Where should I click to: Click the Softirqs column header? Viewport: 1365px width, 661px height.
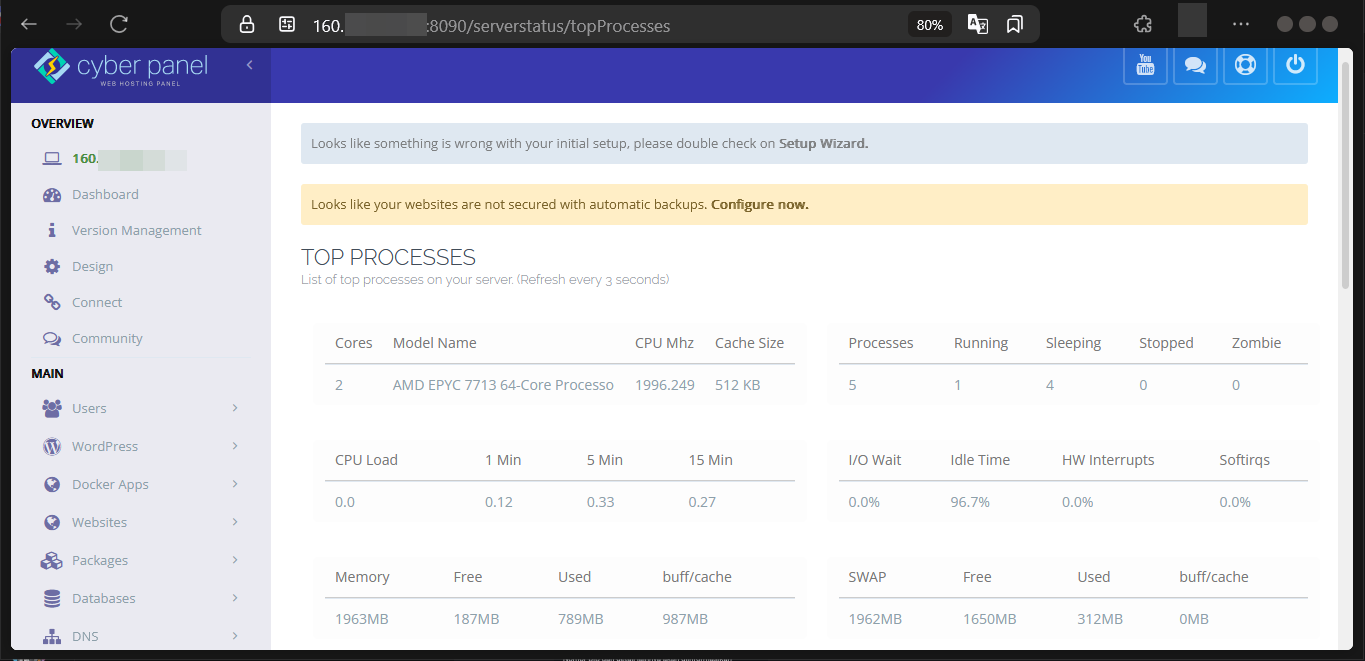pos(1245,460)
